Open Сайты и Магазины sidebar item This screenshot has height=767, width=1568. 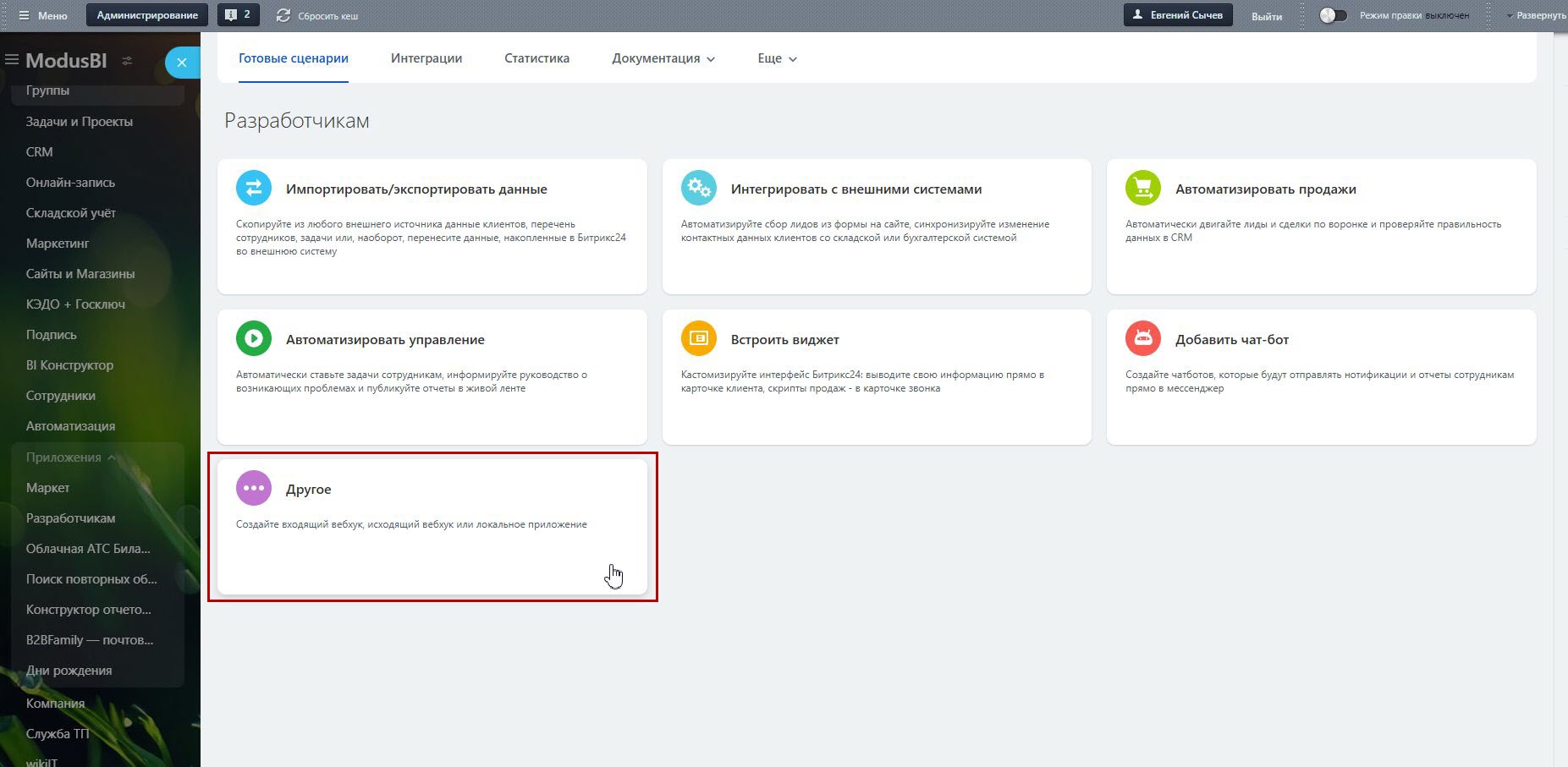[x=80, y=274]
